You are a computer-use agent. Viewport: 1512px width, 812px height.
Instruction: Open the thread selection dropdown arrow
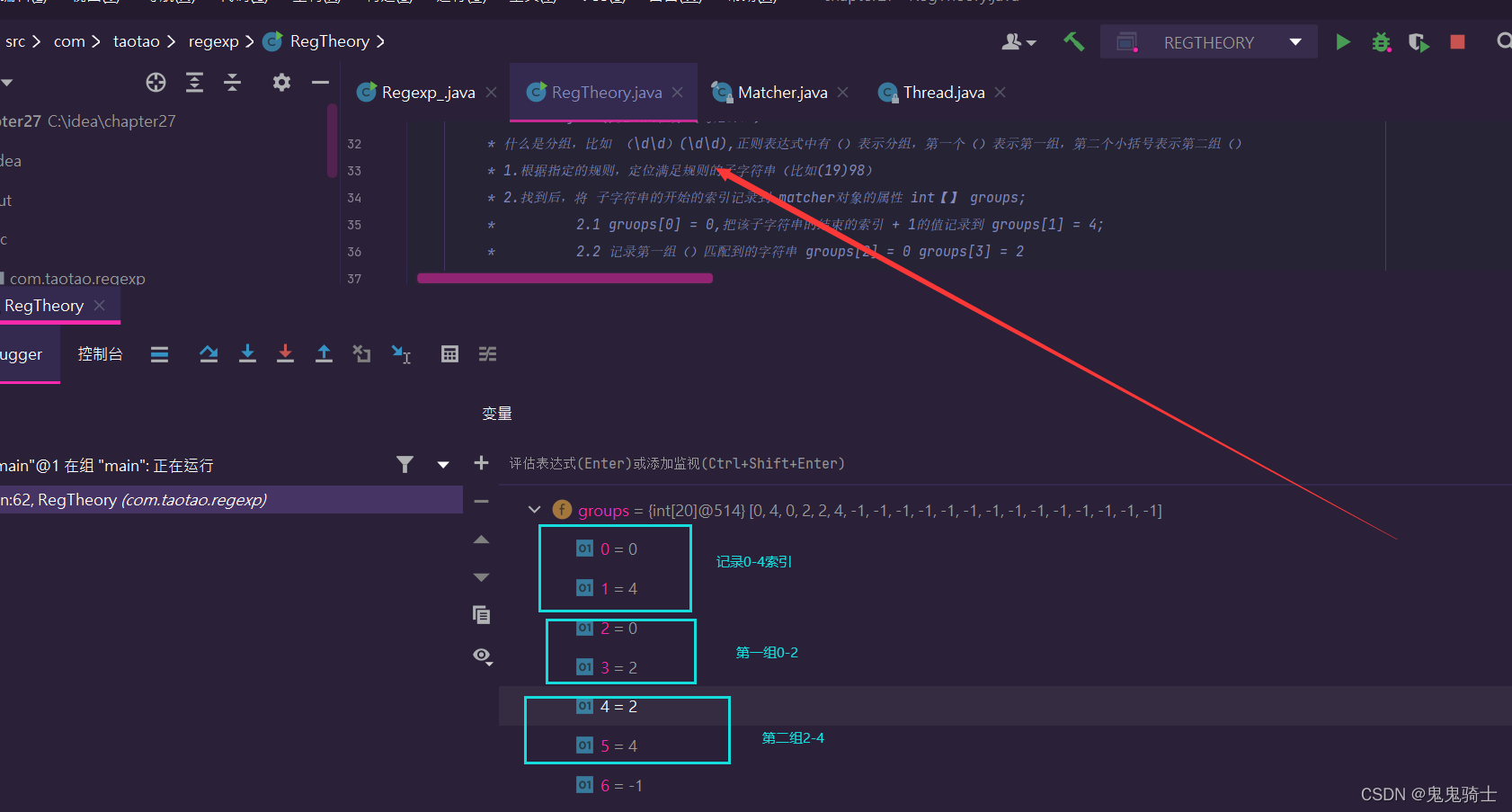pyautogui.click(x=443, y=465)
